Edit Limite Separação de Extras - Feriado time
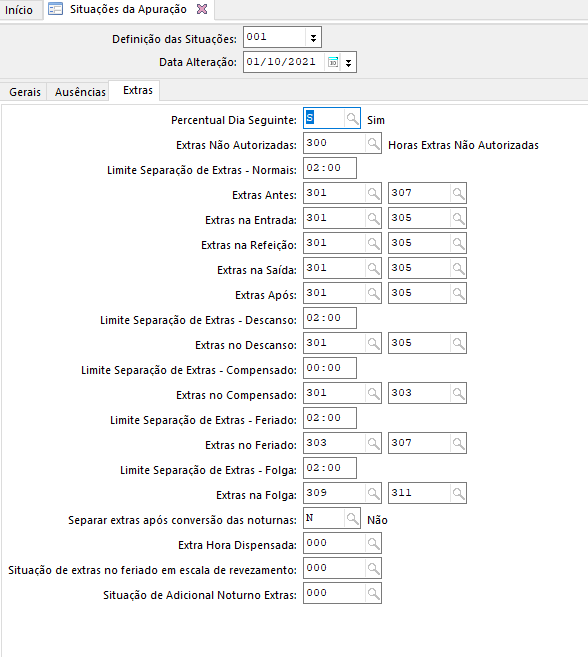Viewport: 588px width, 657px height. [330, 418]
